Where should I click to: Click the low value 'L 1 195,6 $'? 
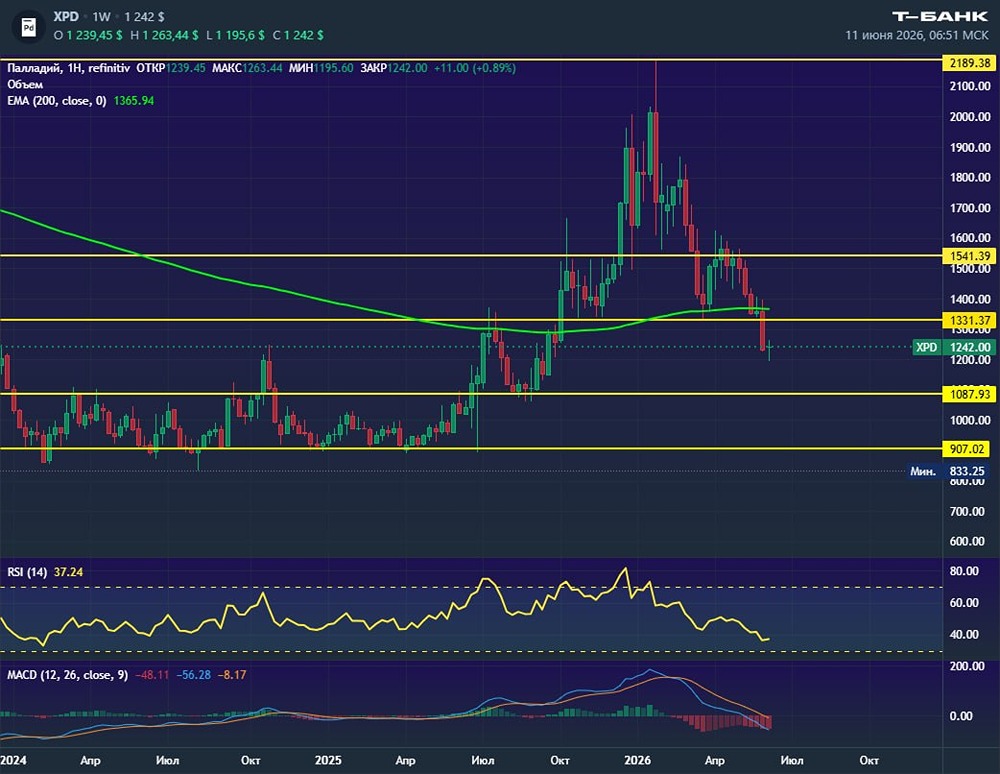235,35
